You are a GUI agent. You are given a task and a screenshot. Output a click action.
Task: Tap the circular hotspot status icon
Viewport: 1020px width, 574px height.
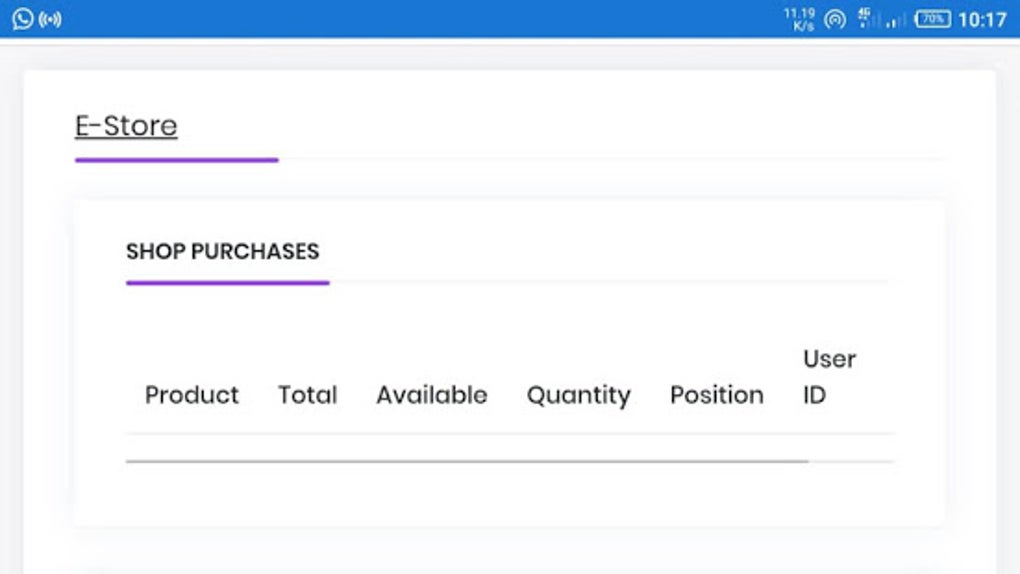[835, 20]
